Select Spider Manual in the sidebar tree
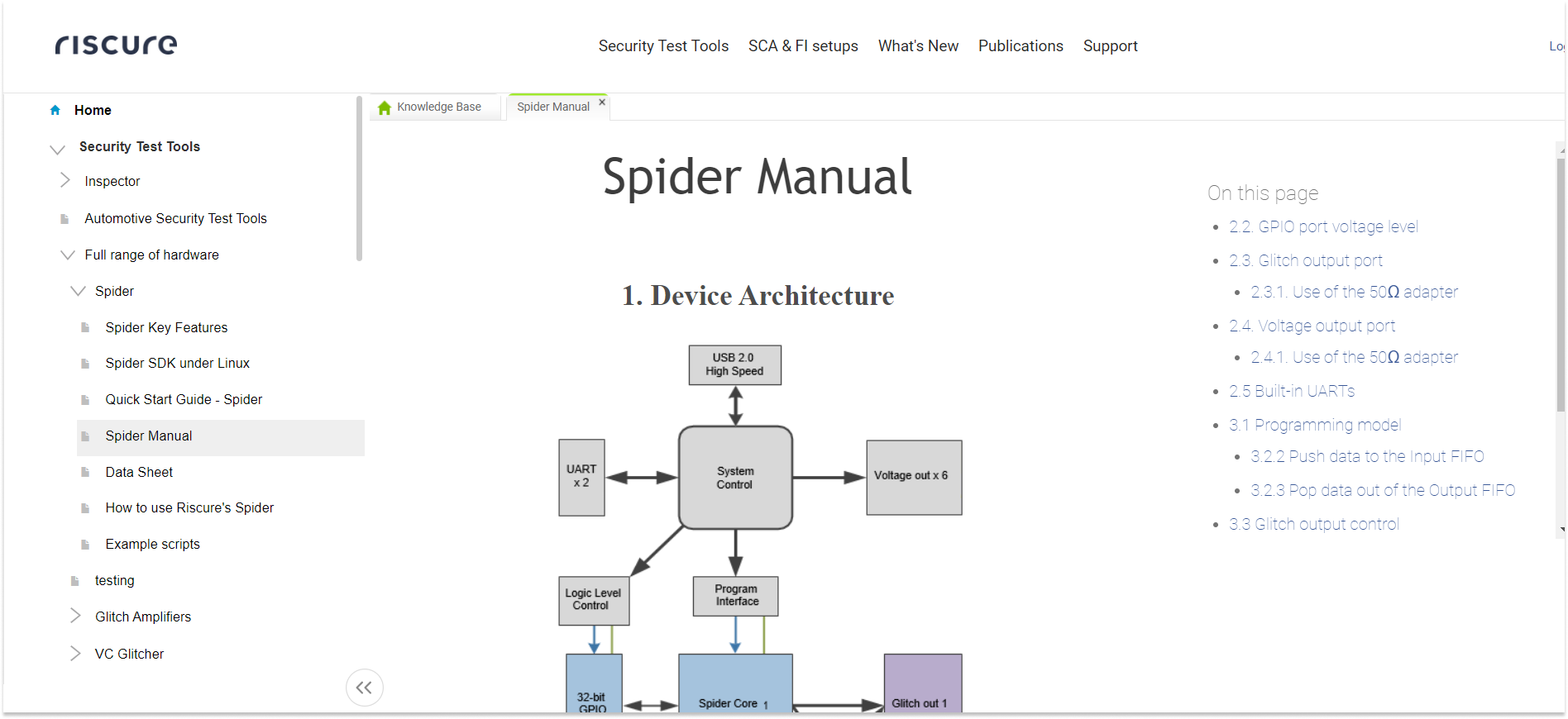Image resolution: width=1568 pixels, height=719 pixels. [221, 437]
